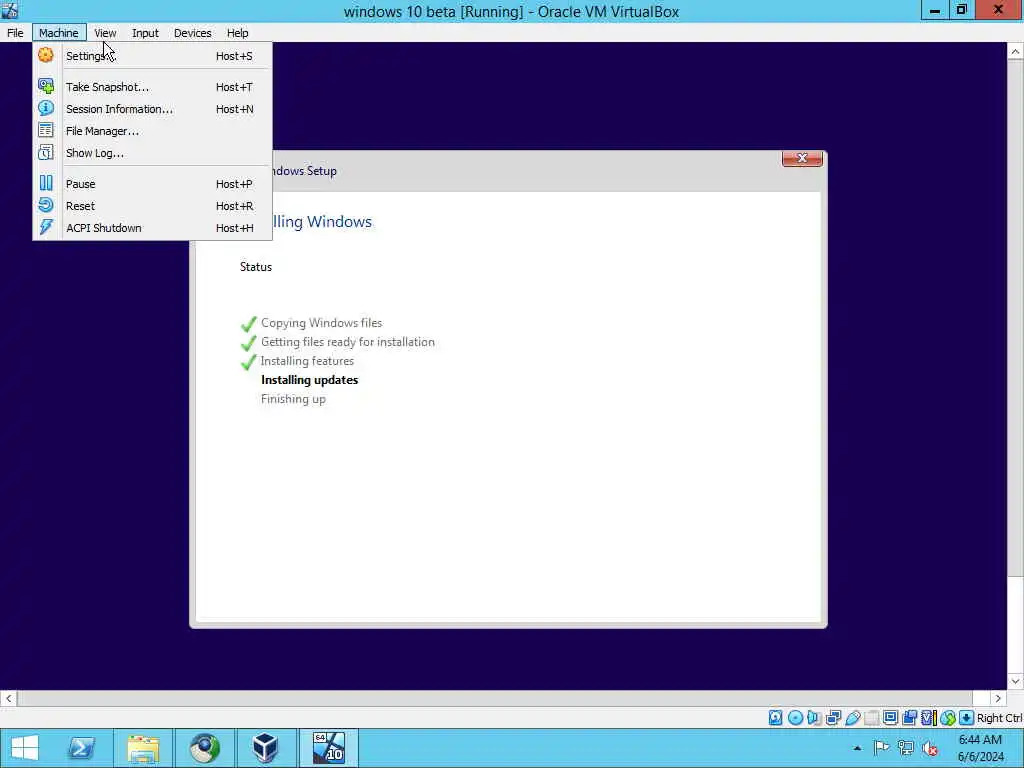Click the Action Center flag tray icon
Image resolution: width=1024 pixels, height=768 pixels.
pos(881,748)
